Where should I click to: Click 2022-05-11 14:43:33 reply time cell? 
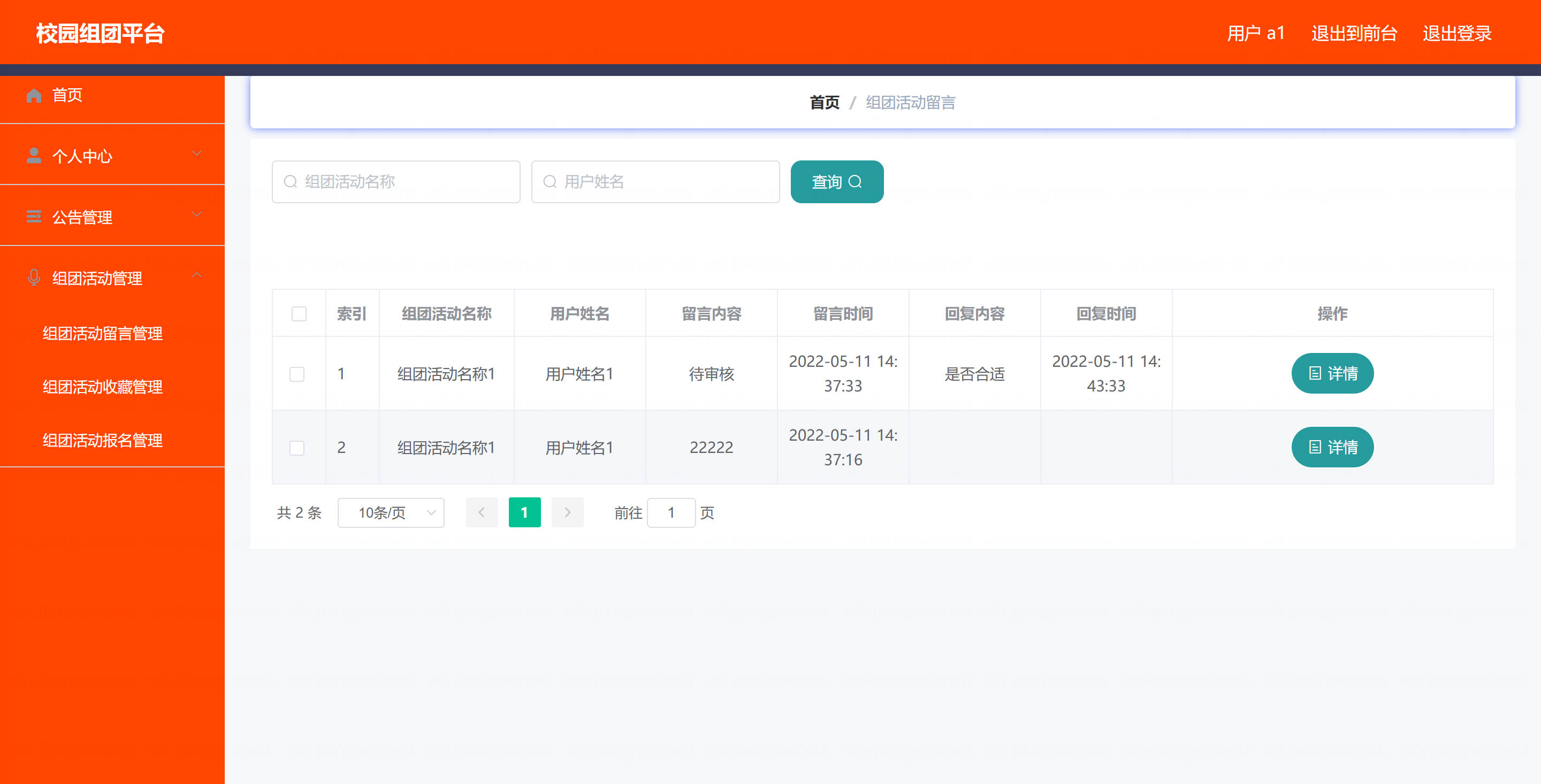1106,374
